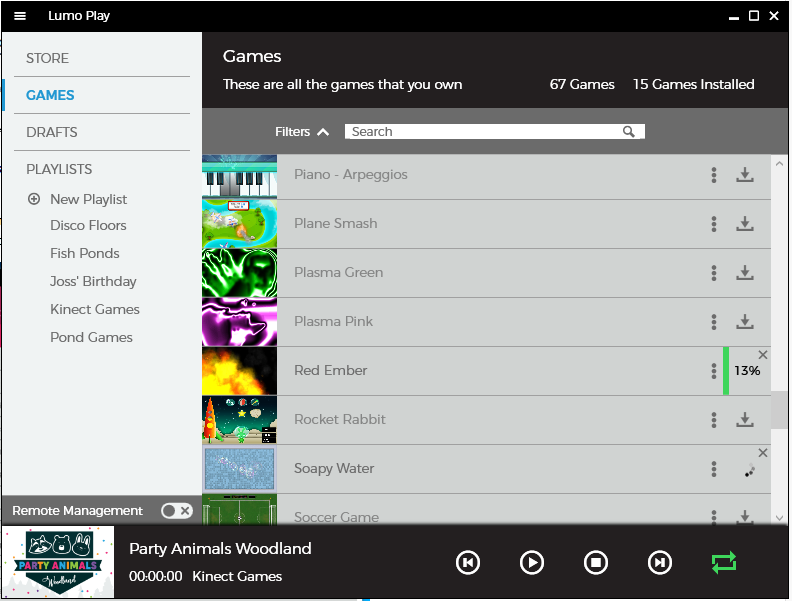792x601 pixels.
Task: Click the Red Ember download progress bar
Action: (x=726, y=371)
